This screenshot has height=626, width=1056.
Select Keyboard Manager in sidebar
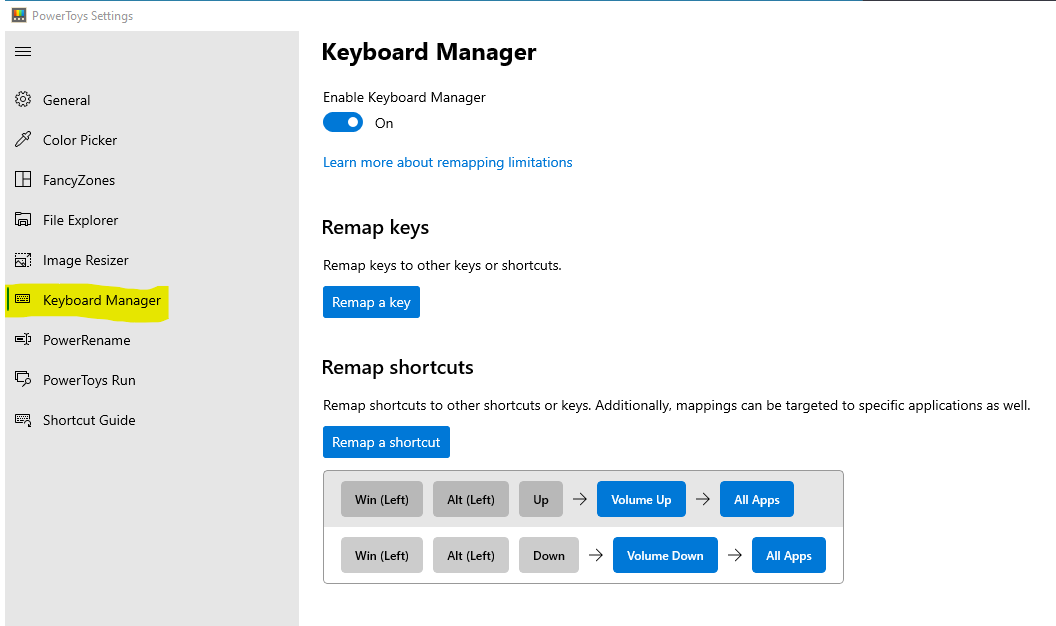[152, 300]
